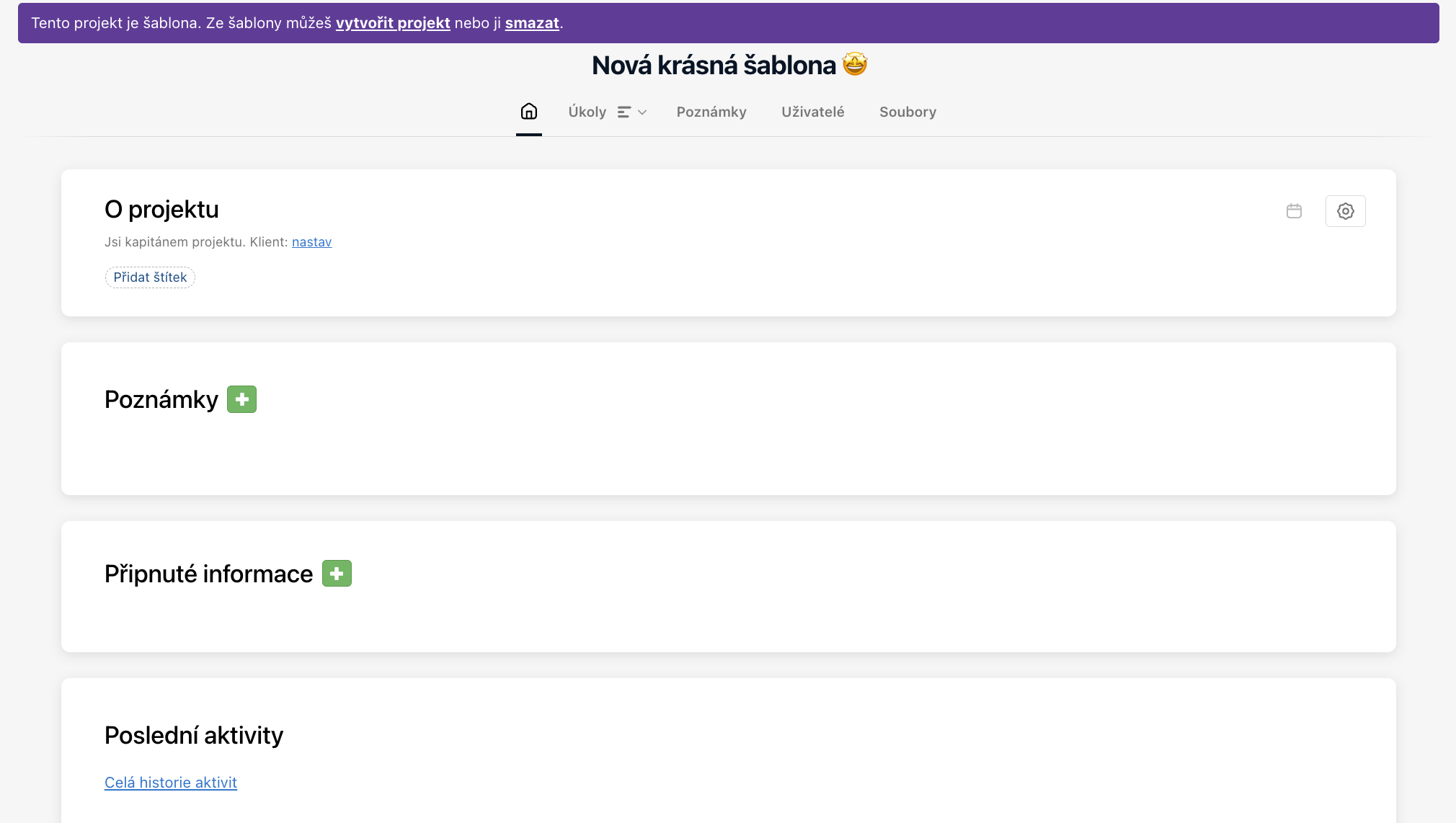The width and height of the screenshot is (1456, 823).
Task: Click the calendar icon in O projektu
Action: click(1294, 211)
